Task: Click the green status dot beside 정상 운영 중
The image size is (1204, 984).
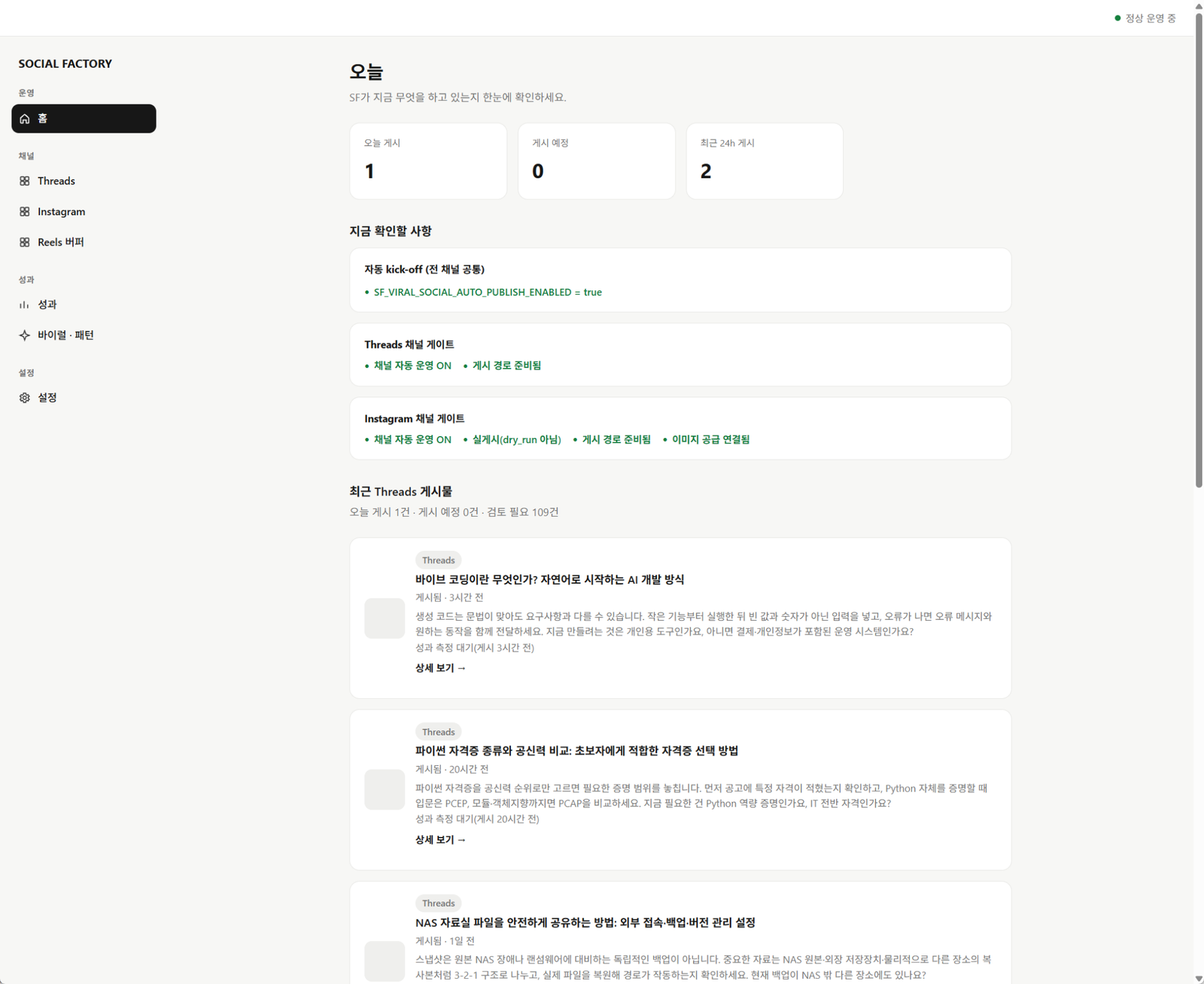Action: pyautogui.click(x=1117, y=18)
